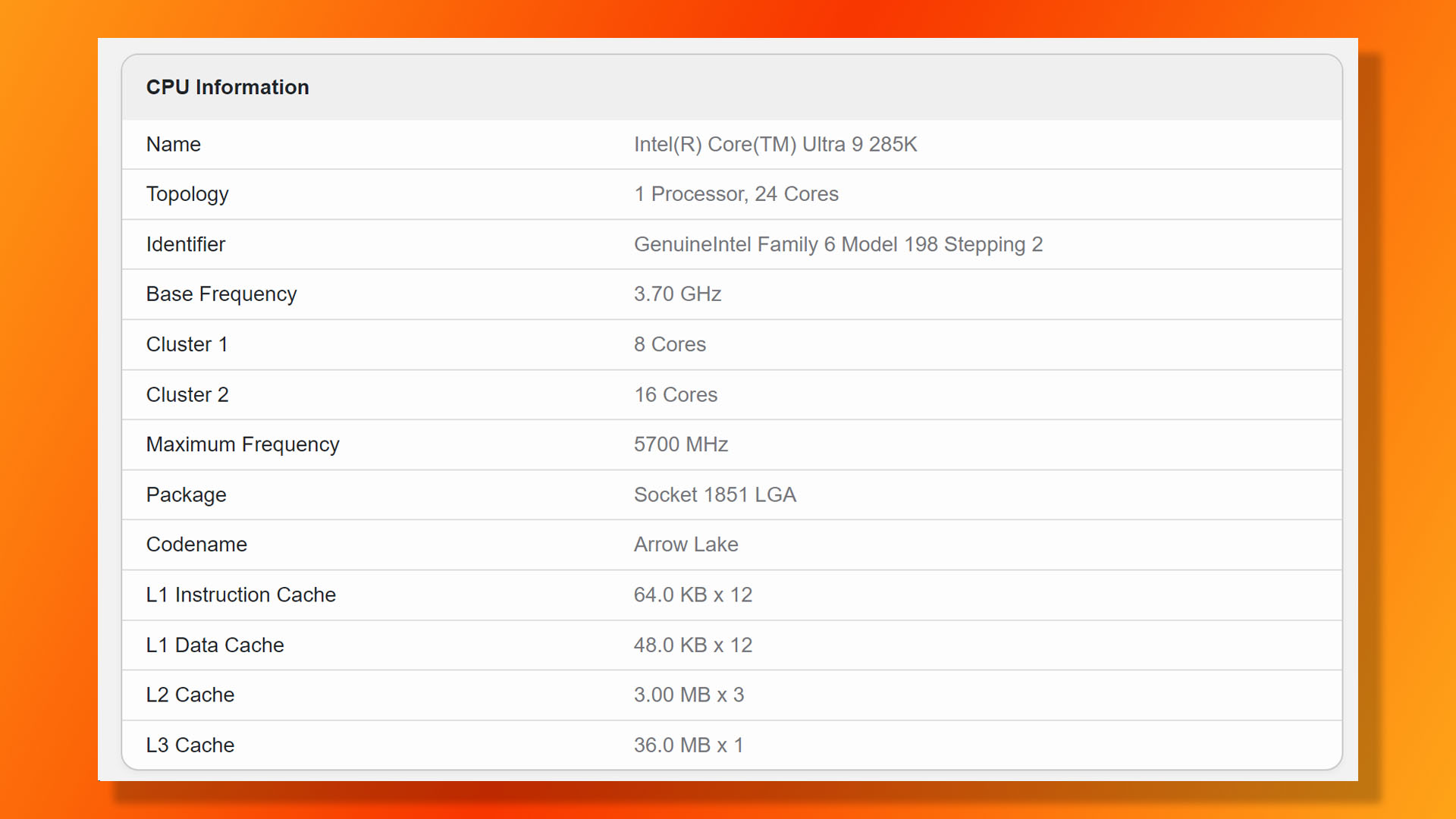Select the Identifier label
Image resolution: width=1456 pixels, height=819 pixels.
(186, 244)
